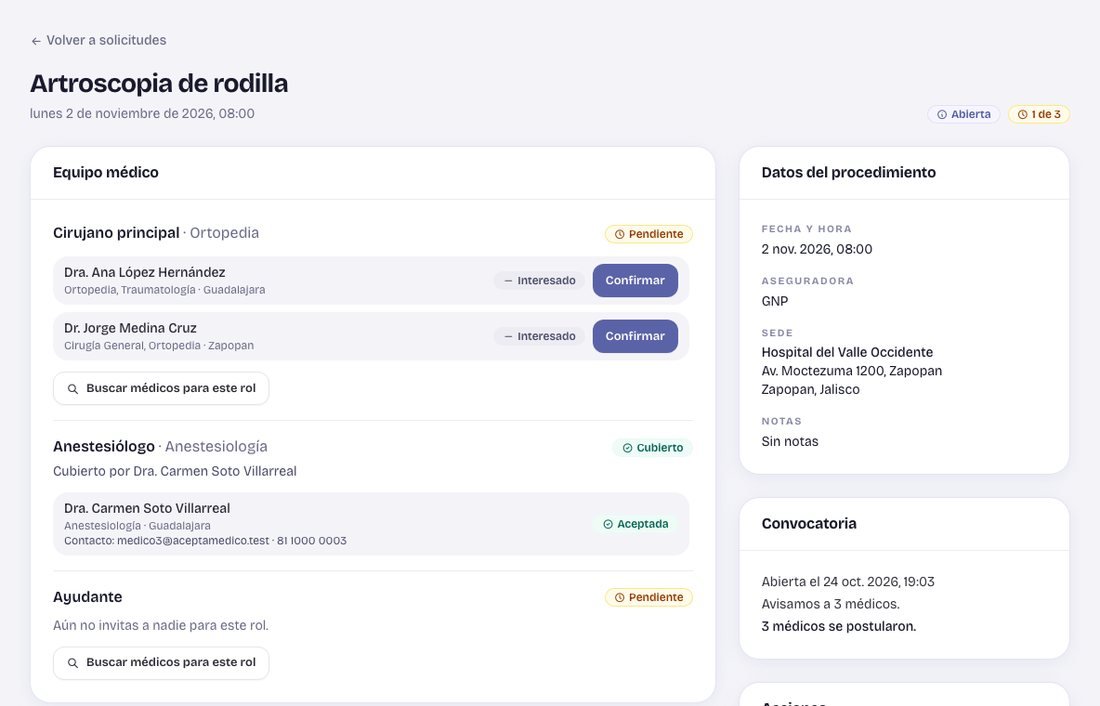Image resolution: width=1100 pixels, height=706 pixels.
Task: Click check icon in Aceptada badge
Action: click(608, 524)
